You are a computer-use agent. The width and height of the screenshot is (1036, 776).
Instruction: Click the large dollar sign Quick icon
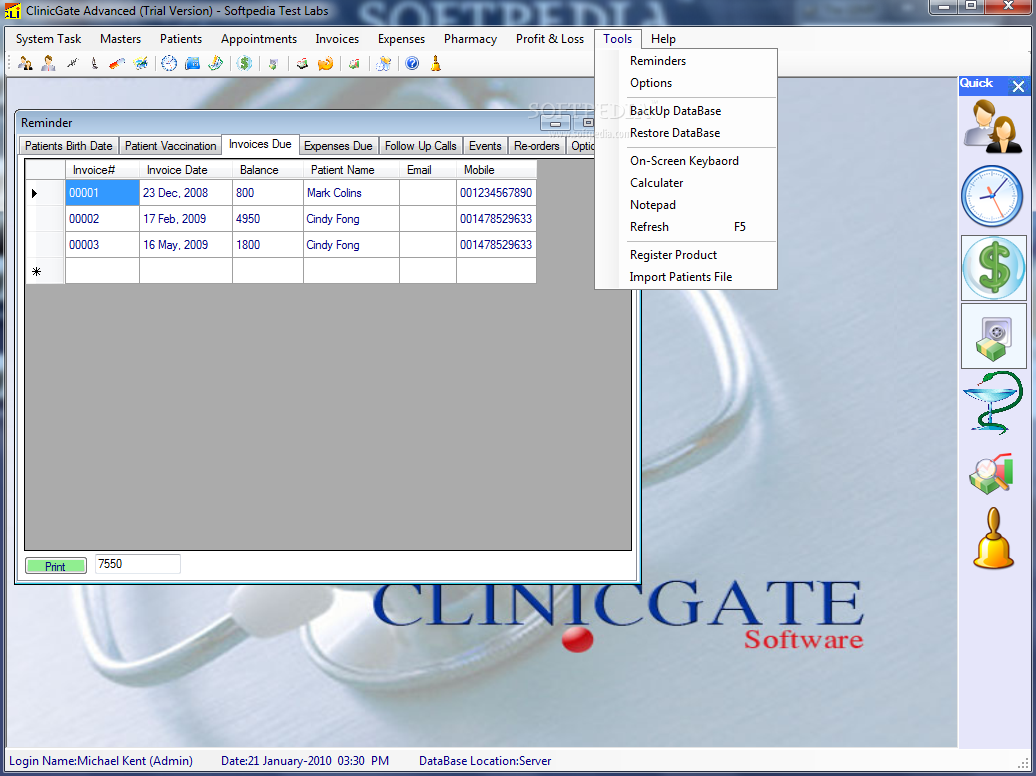coord(993,268)
